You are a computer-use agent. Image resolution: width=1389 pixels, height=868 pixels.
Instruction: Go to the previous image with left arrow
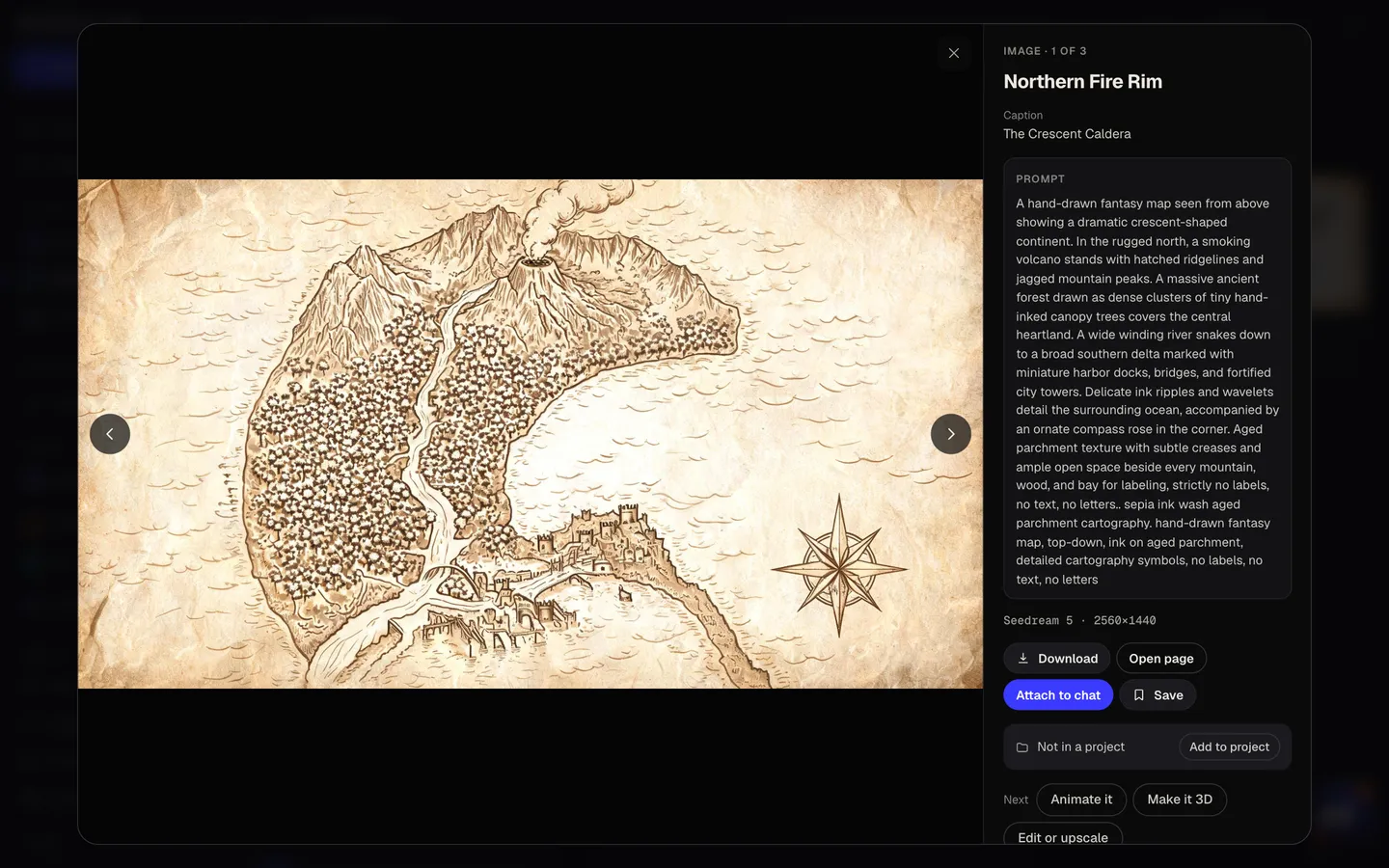(110, 434)
